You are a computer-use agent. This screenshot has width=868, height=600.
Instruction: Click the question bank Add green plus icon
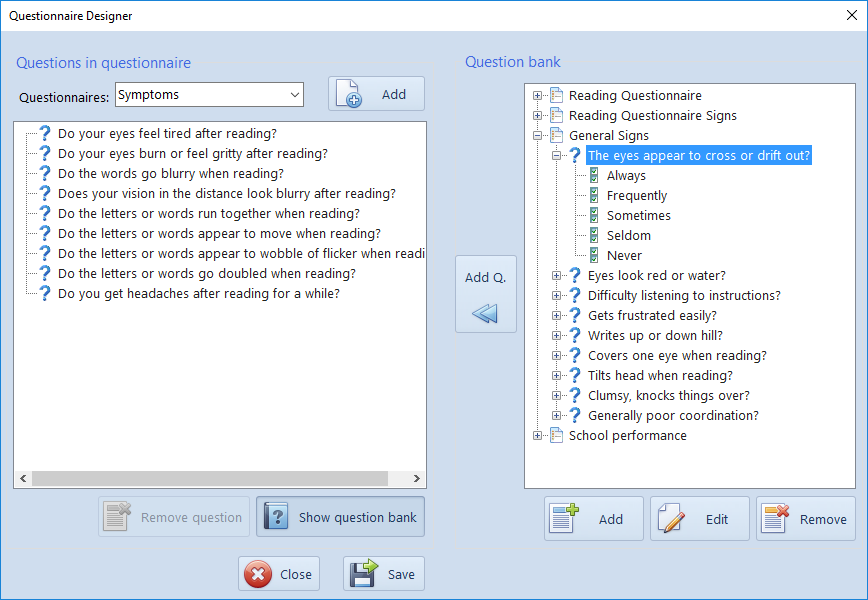[565, 519]
